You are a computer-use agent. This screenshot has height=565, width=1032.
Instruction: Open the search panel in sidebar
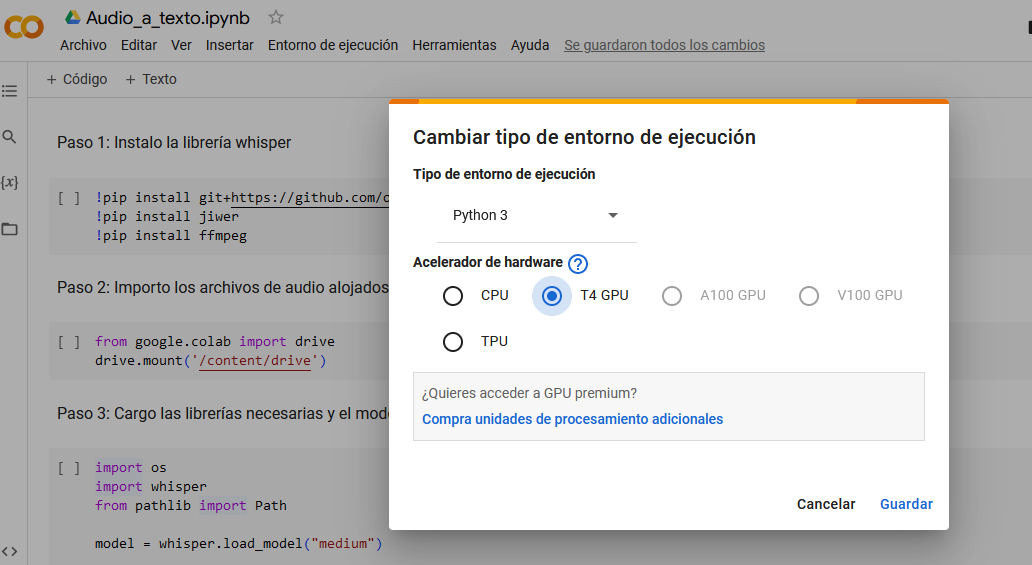(x=10, y=137)
